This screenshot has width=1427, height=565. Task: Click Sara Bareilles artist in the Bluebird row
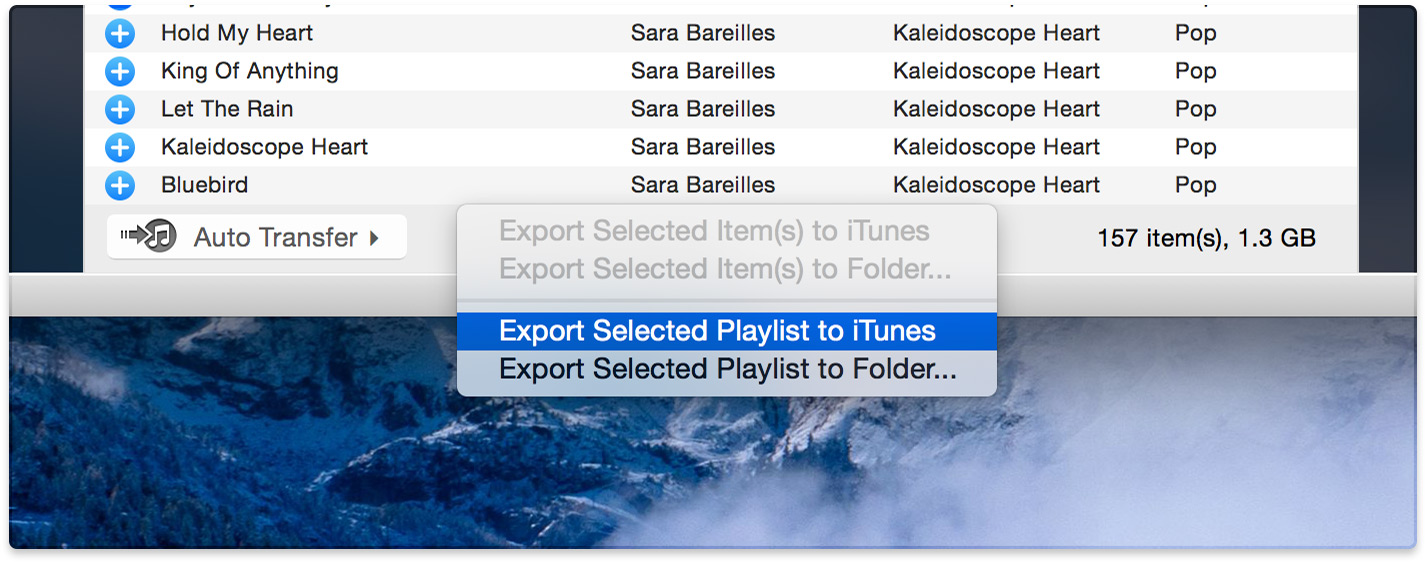(702, 185)
